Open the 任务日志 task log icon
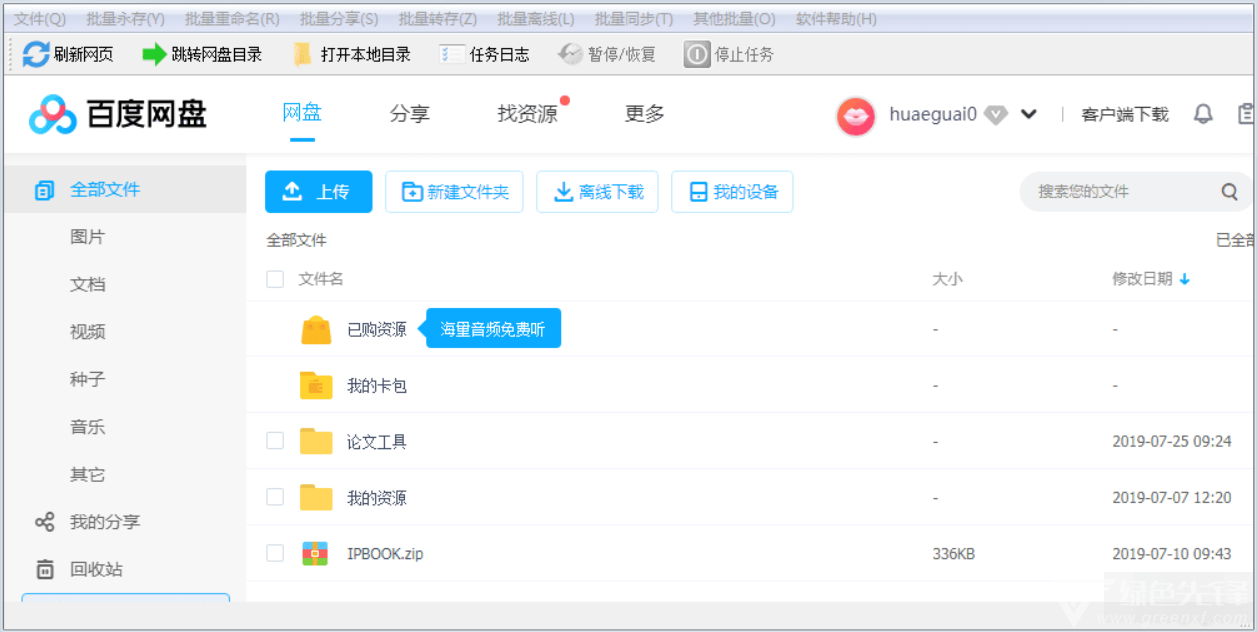This screenshot has width=1258, height=632. coord(452,54)
